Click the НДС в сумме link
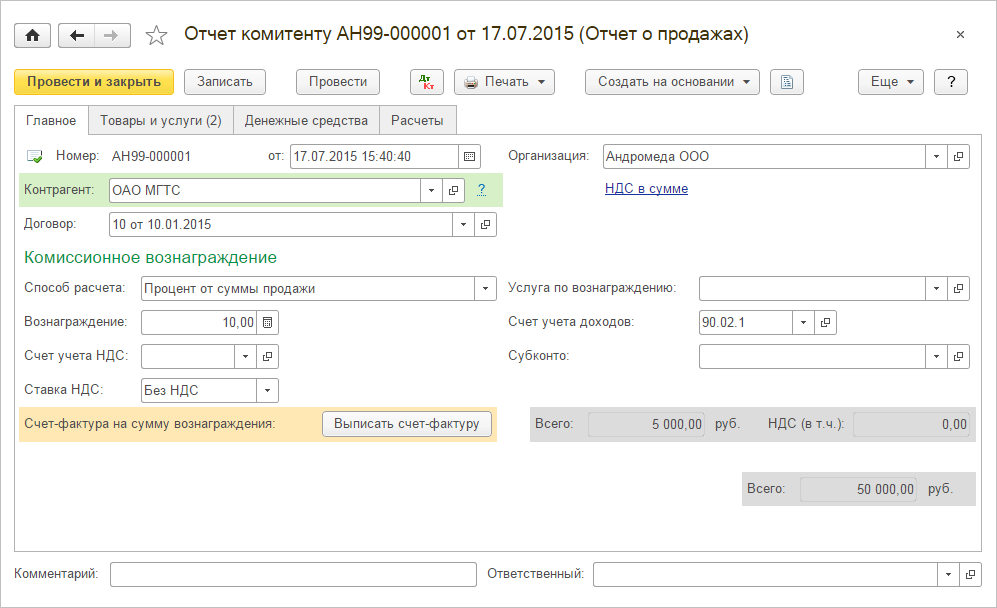The height and width of the screenshot is (608, 997). pos(646,188)
